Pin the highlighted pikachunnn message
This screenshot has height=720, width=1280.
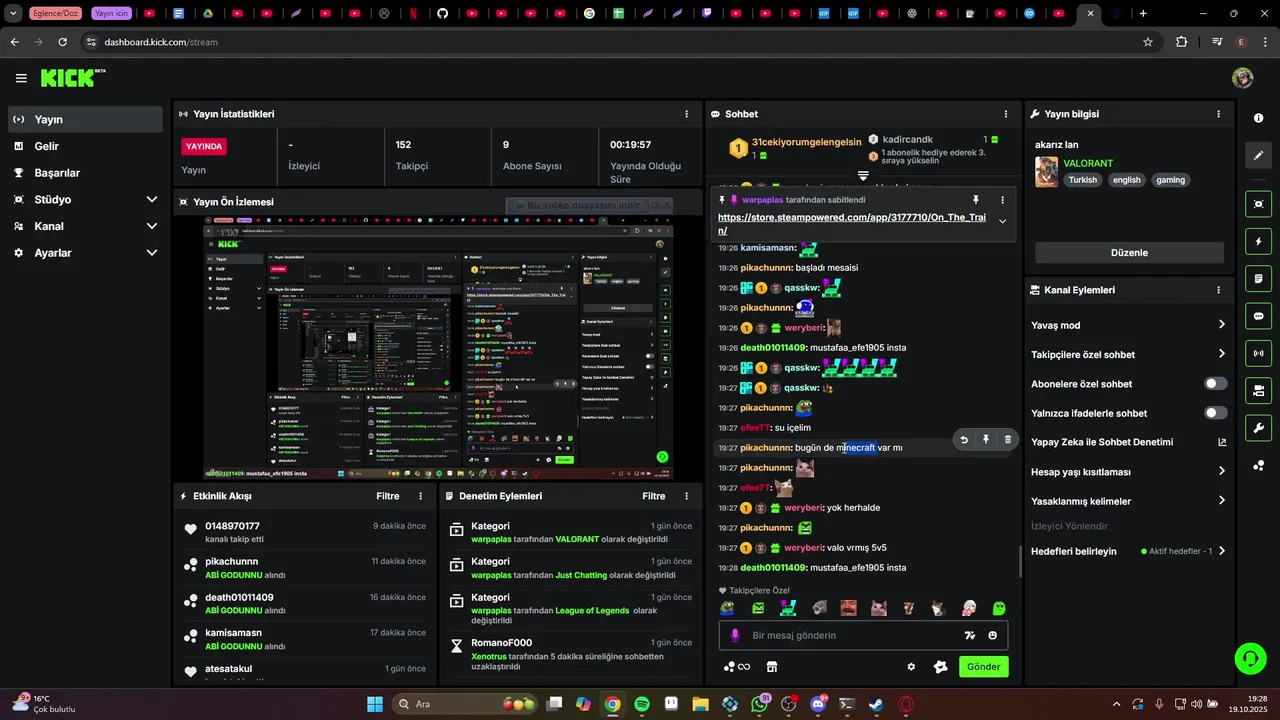pos(986,439)
